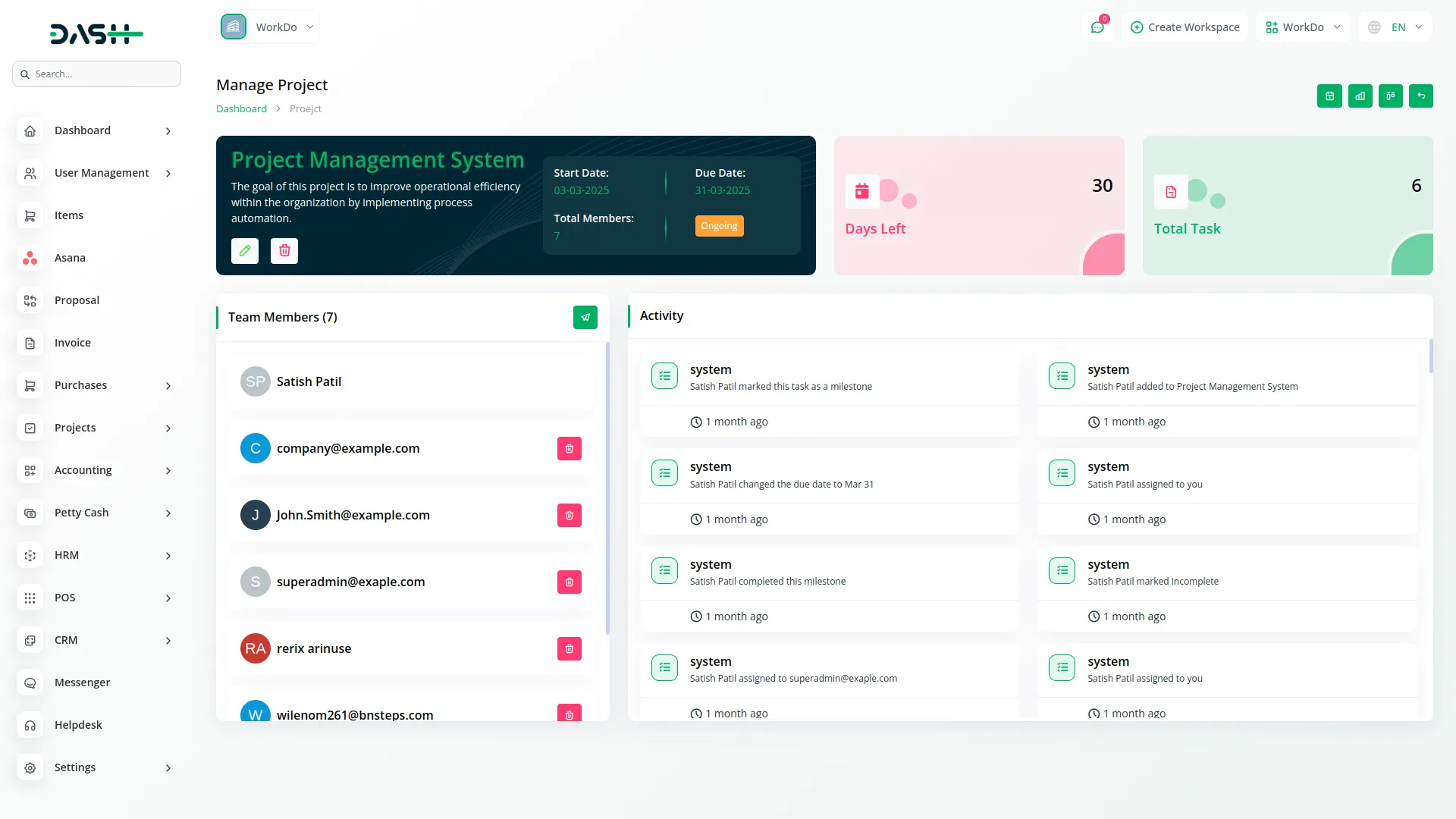Viewport: 1456px width, 819px height.
Task: Switch to Kanban board view icon
Action: pos(1391,96)
